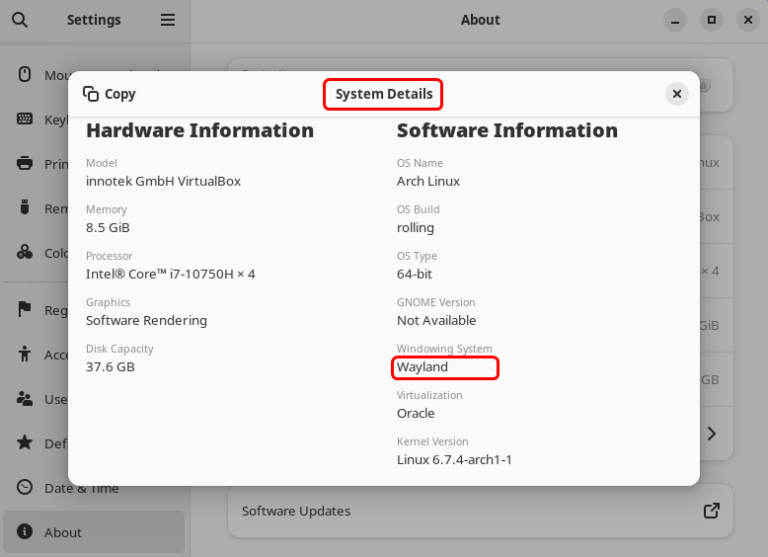Click the search icon in Settings header
This screenshot has height=557, width=768.
point(20,20)
